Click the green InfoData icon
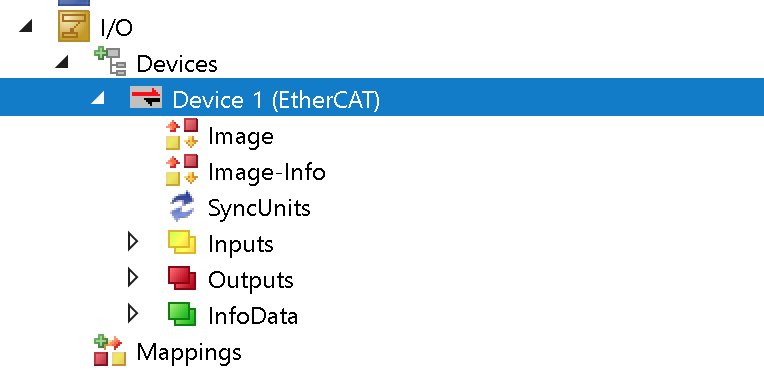 tap(182, 314)
